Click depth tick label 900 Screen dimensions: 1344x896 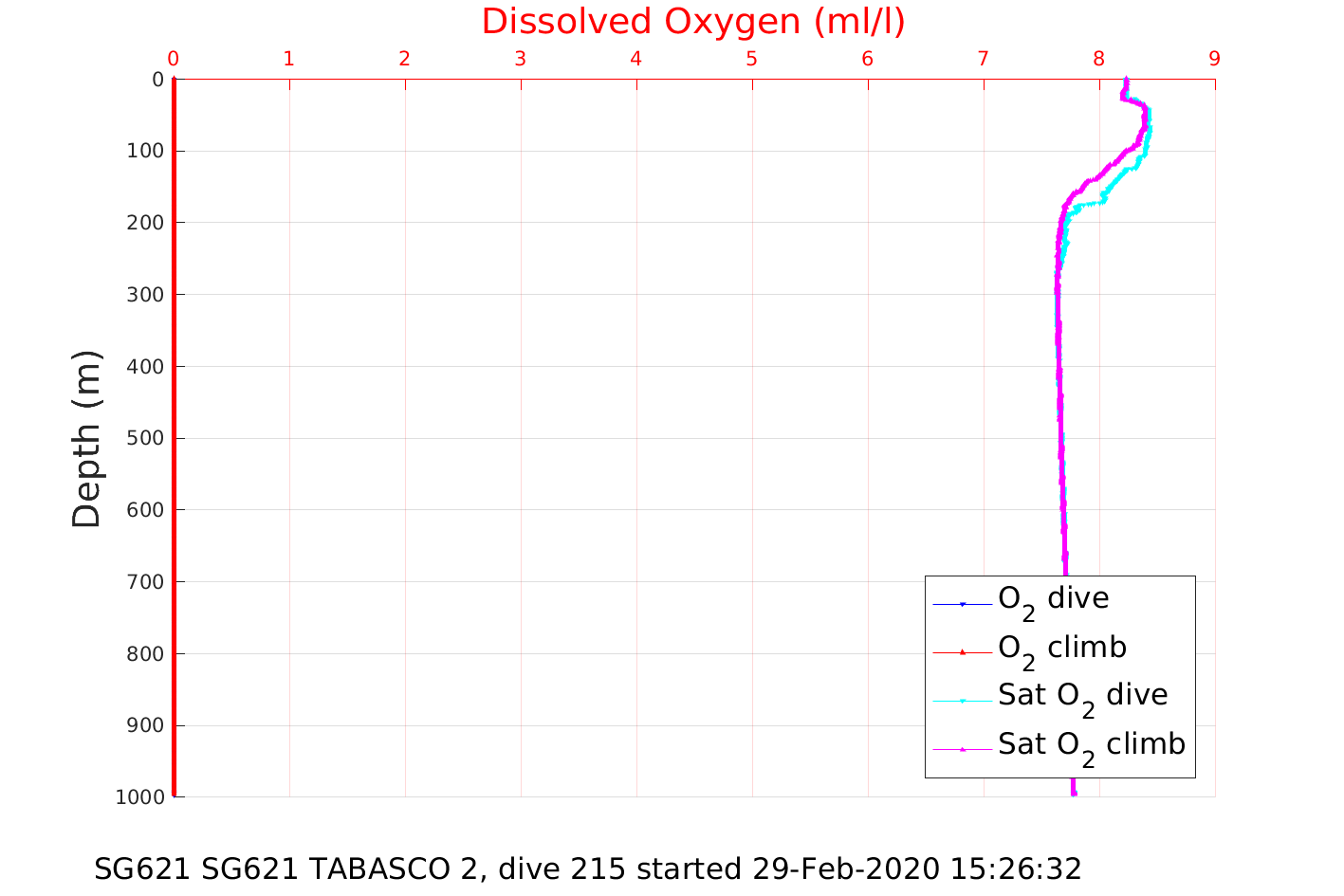click(144, 725)
